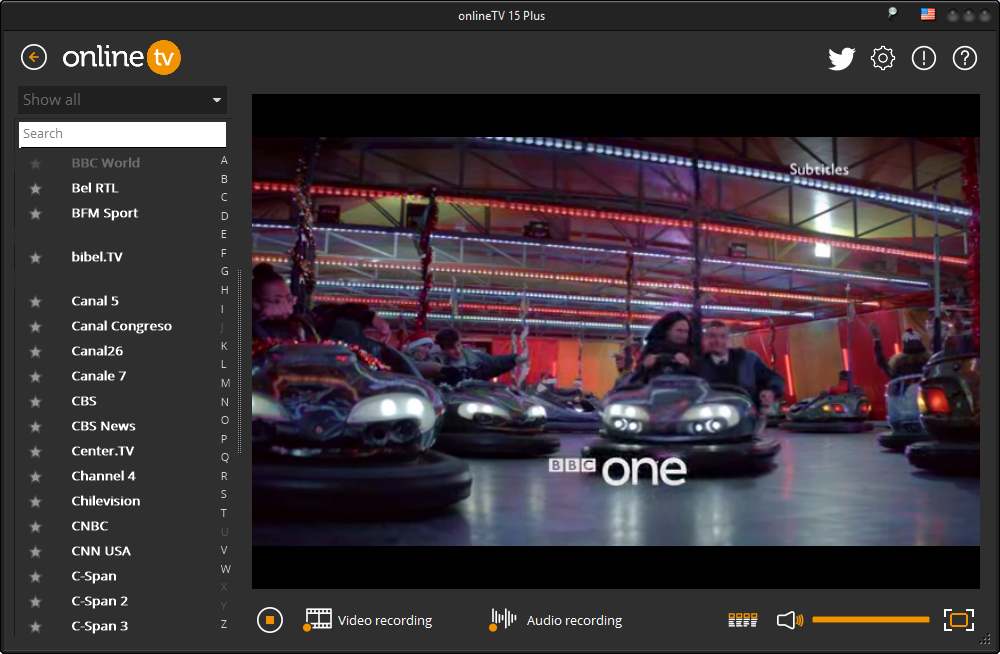Click the video playback area
This screenshot has width=1000, height=654.
coord(615,341)
